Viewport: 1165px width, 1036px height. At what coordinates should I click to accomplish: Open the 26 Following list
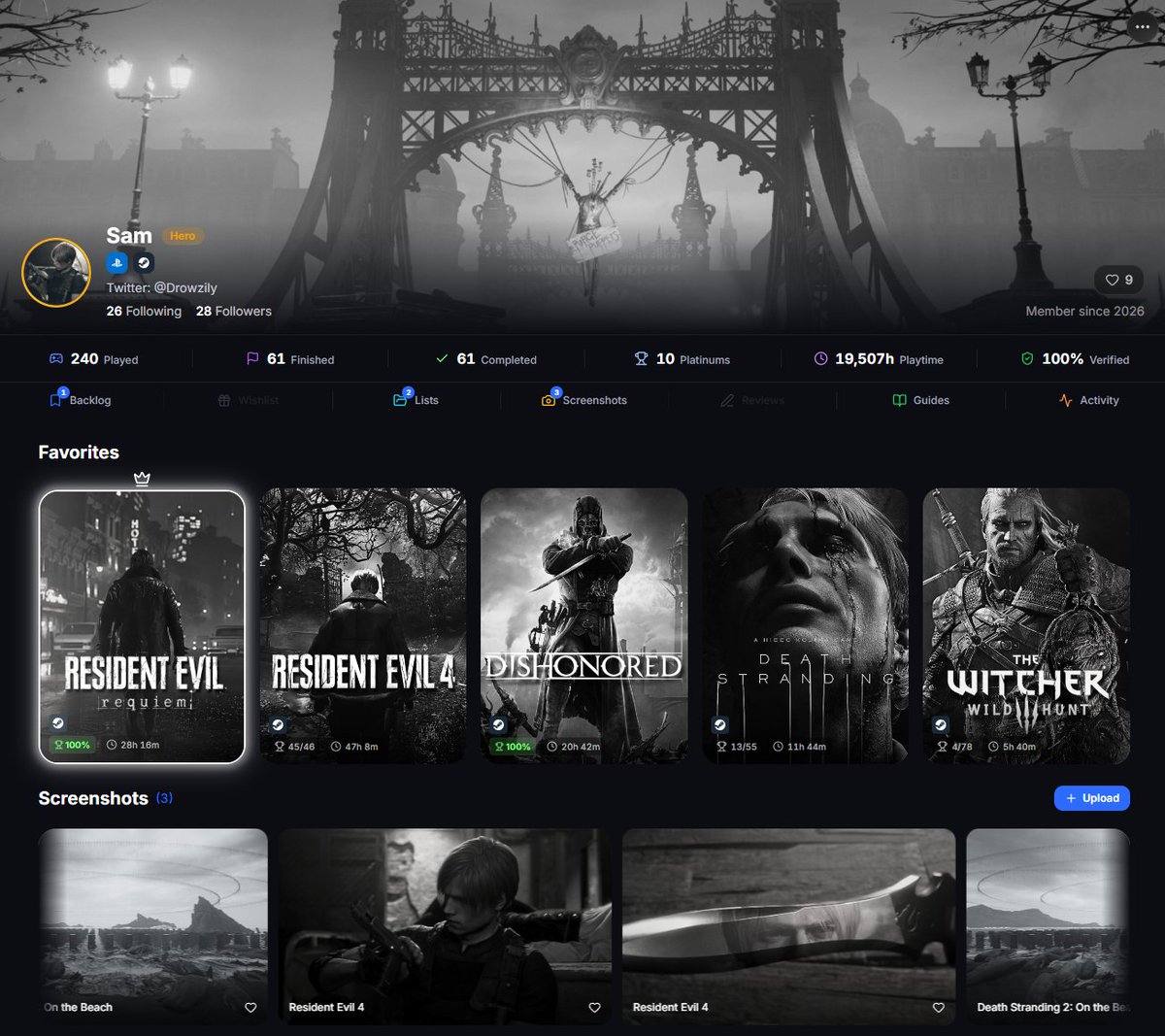pos(144,311)
